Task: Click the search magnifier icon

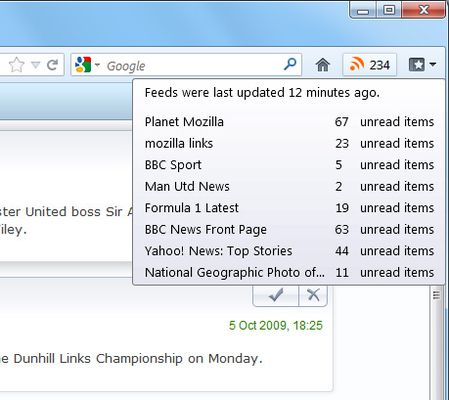Action: tap(290, 64)
